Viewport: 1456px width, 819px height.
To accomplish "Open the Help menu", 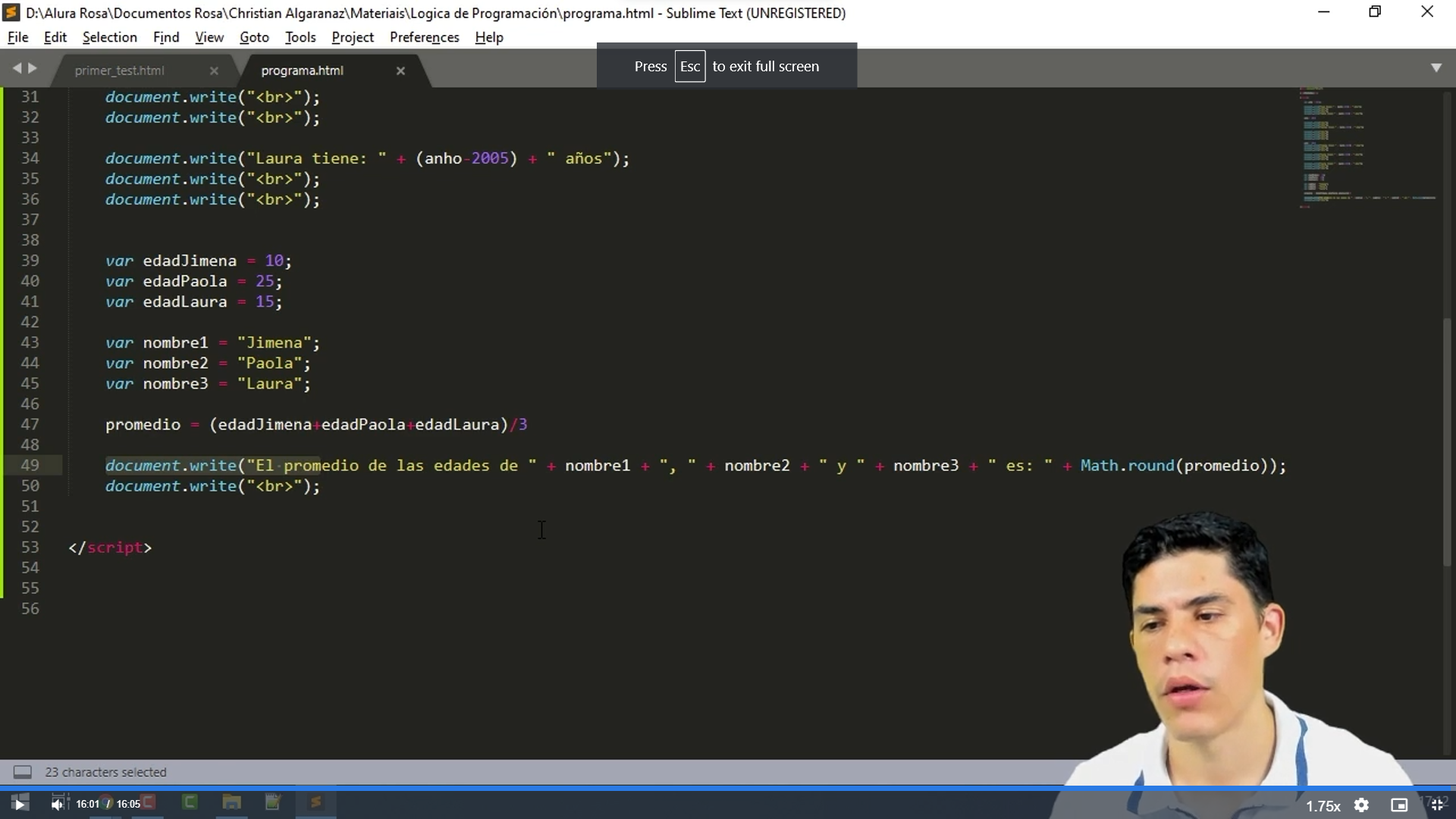I will pyautogui.click(x=489, y=37).
